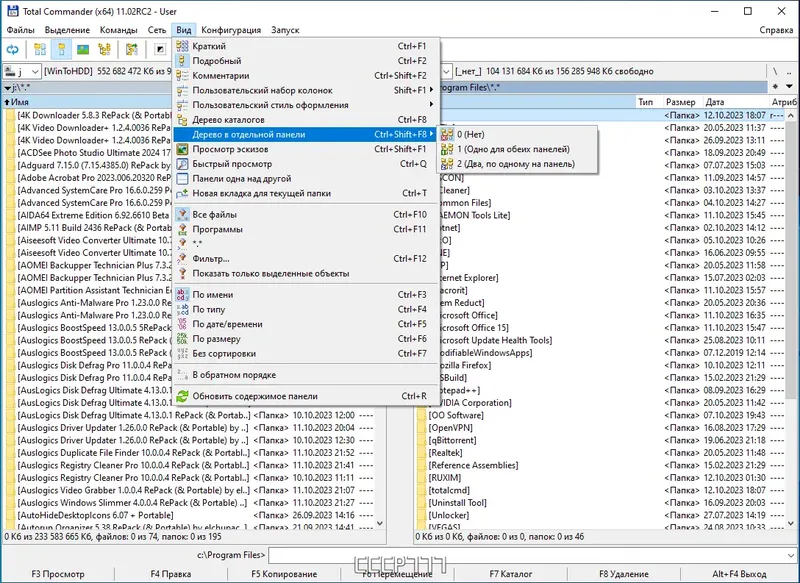Select Просмотр эскизов menu entry
The image size is (800, 583).
pos(306,149)
